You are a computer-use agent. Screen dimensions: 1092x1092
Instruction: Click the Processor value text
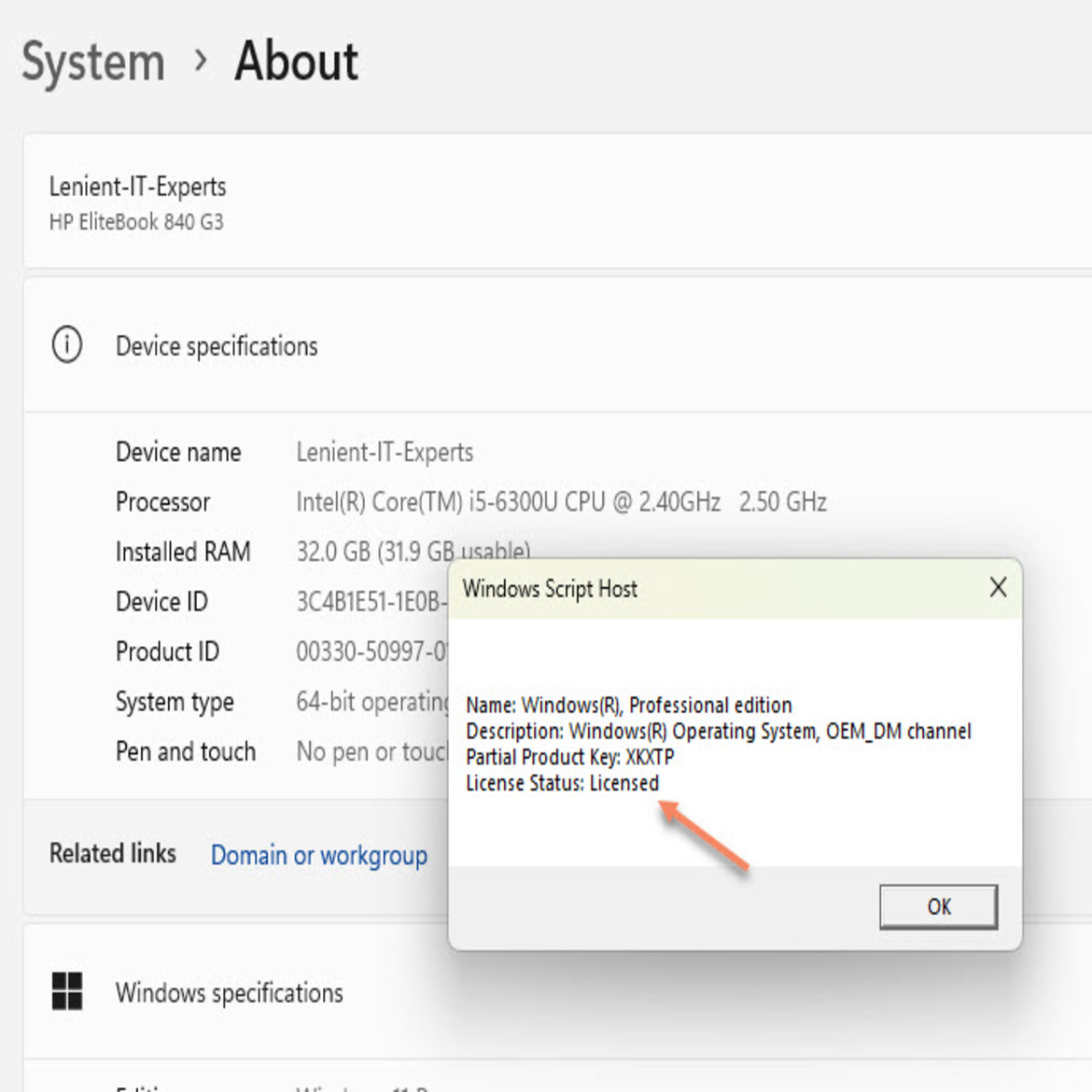coord(560,502)
